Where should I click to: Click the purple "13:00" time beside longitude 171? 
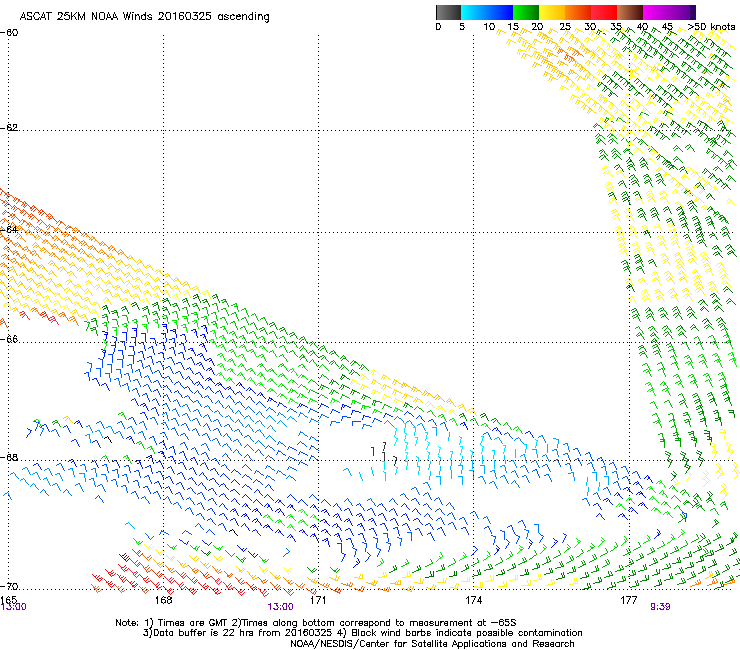pos(280,607)
